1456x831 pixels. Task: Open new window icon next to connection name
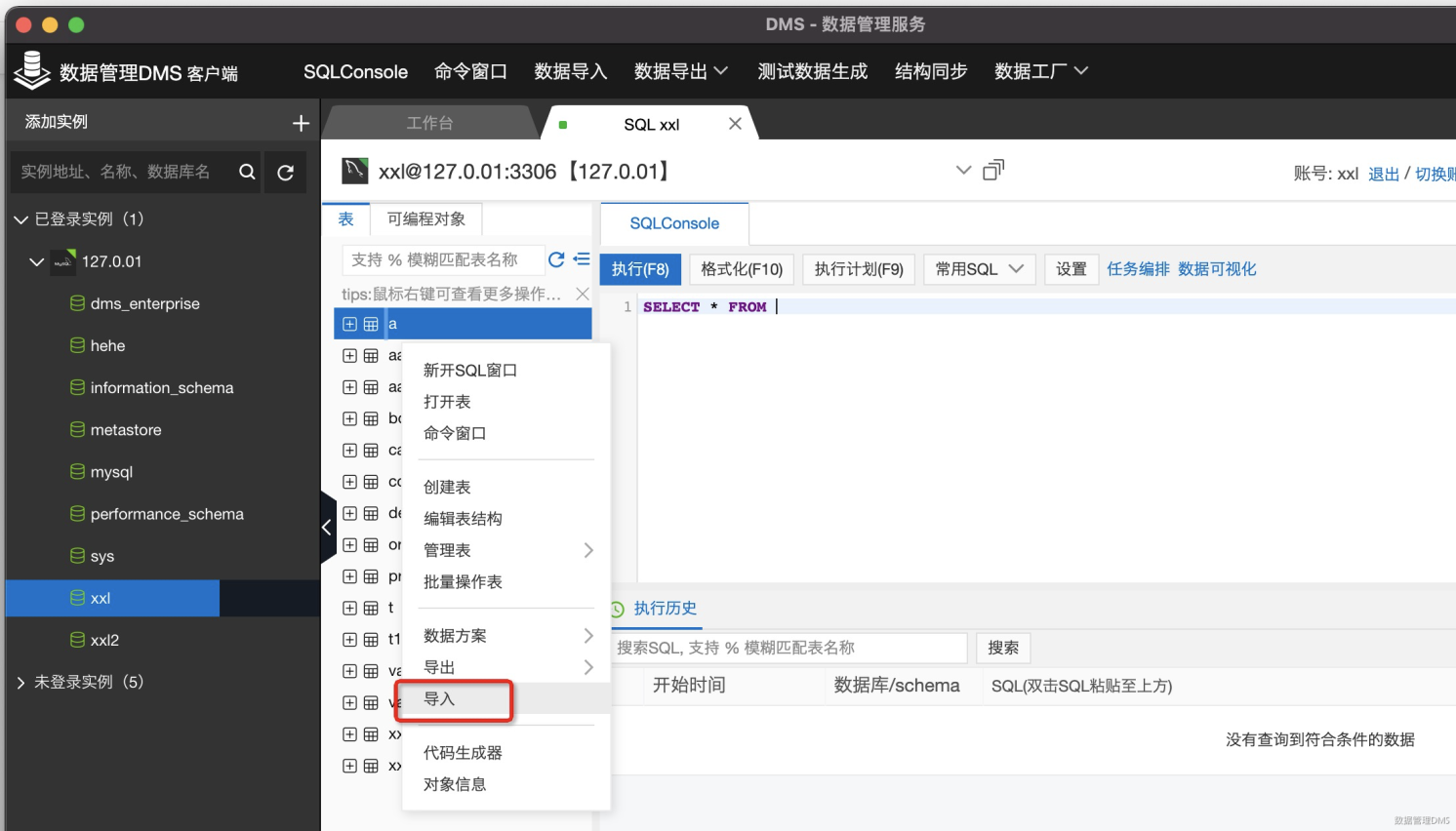993,170
